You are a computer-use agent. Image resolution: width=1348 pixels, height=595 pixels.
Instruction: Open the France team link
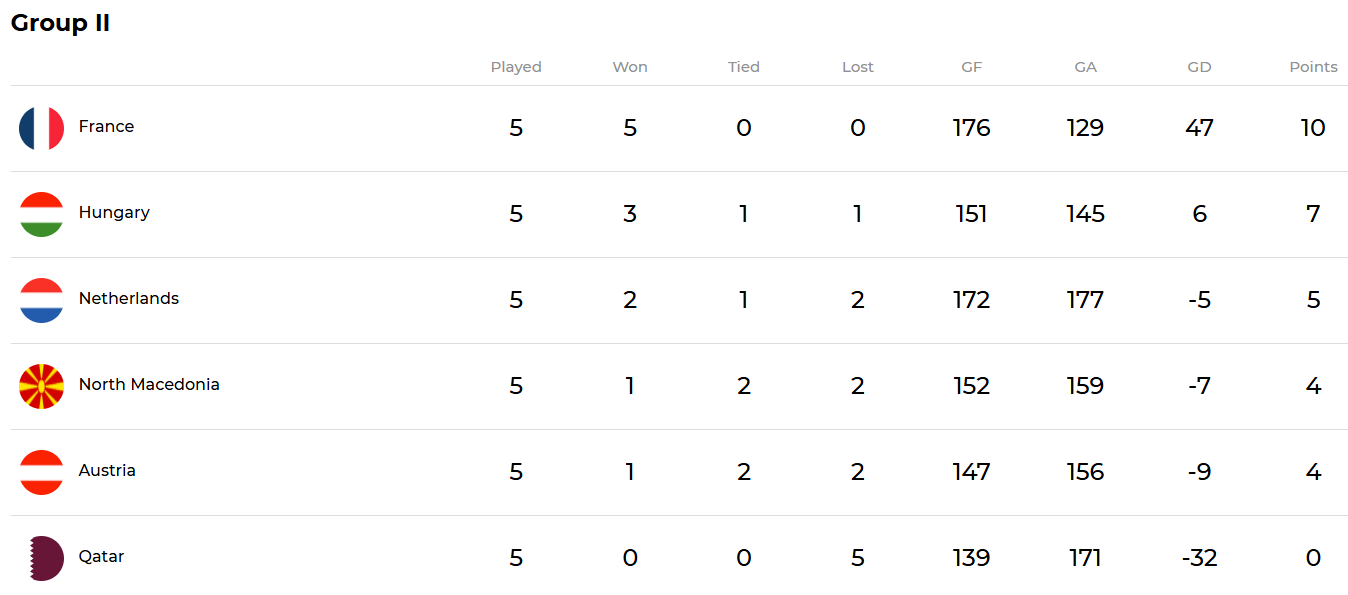(x=106, y=127)
